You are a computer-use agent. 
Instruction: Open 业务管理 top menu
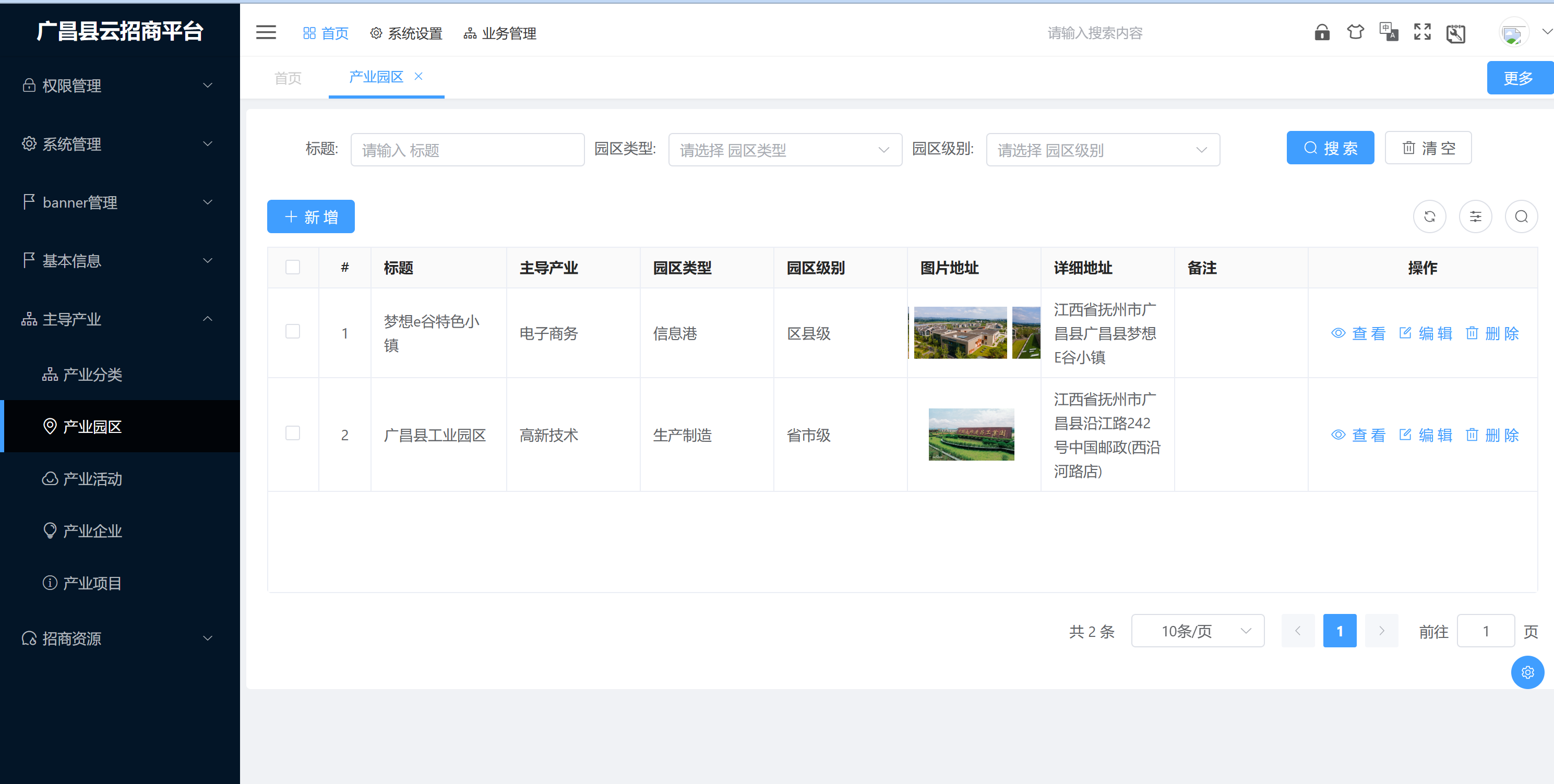(x=500, y=33)
